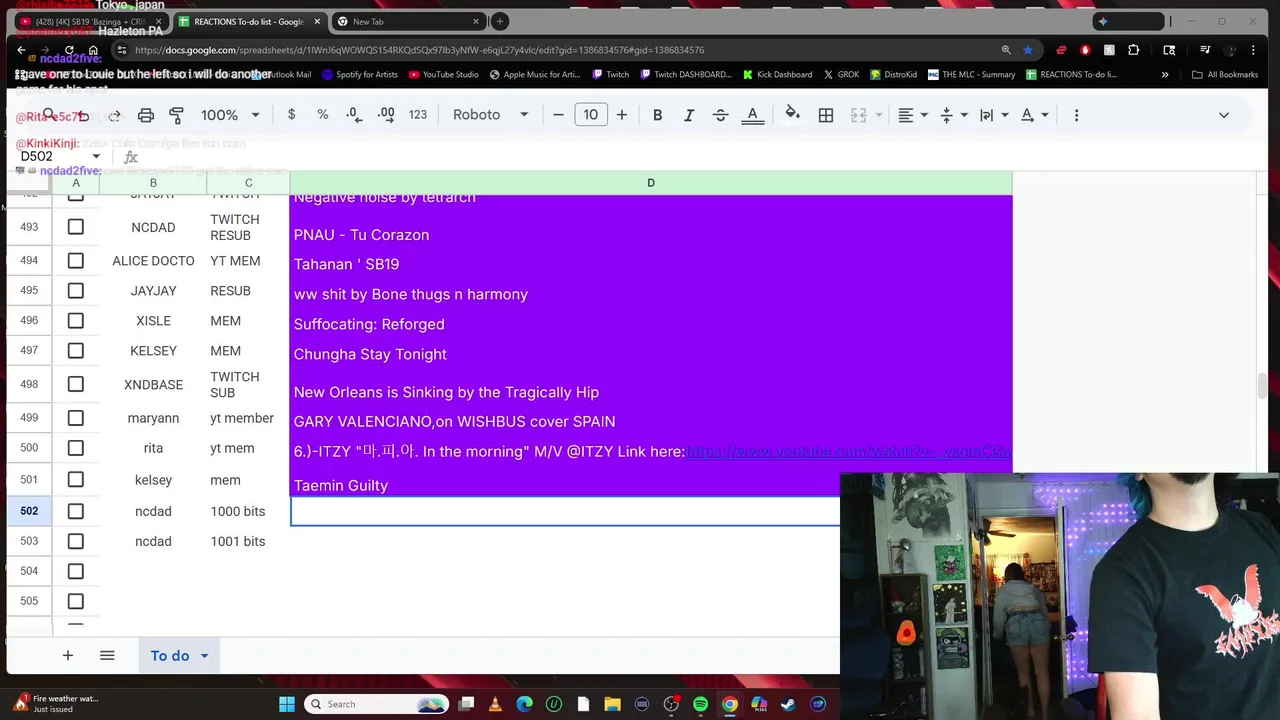This screenshot has height=720, width=1280.
Task: Click the Add sheet plus button
Action: pyautogui.click(x=68, y=656)
